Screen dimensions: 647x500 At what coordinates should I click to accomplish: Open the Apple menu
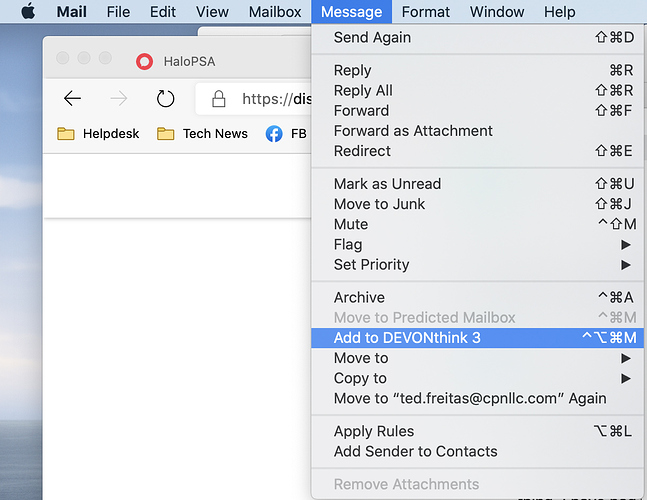point(28,12)
